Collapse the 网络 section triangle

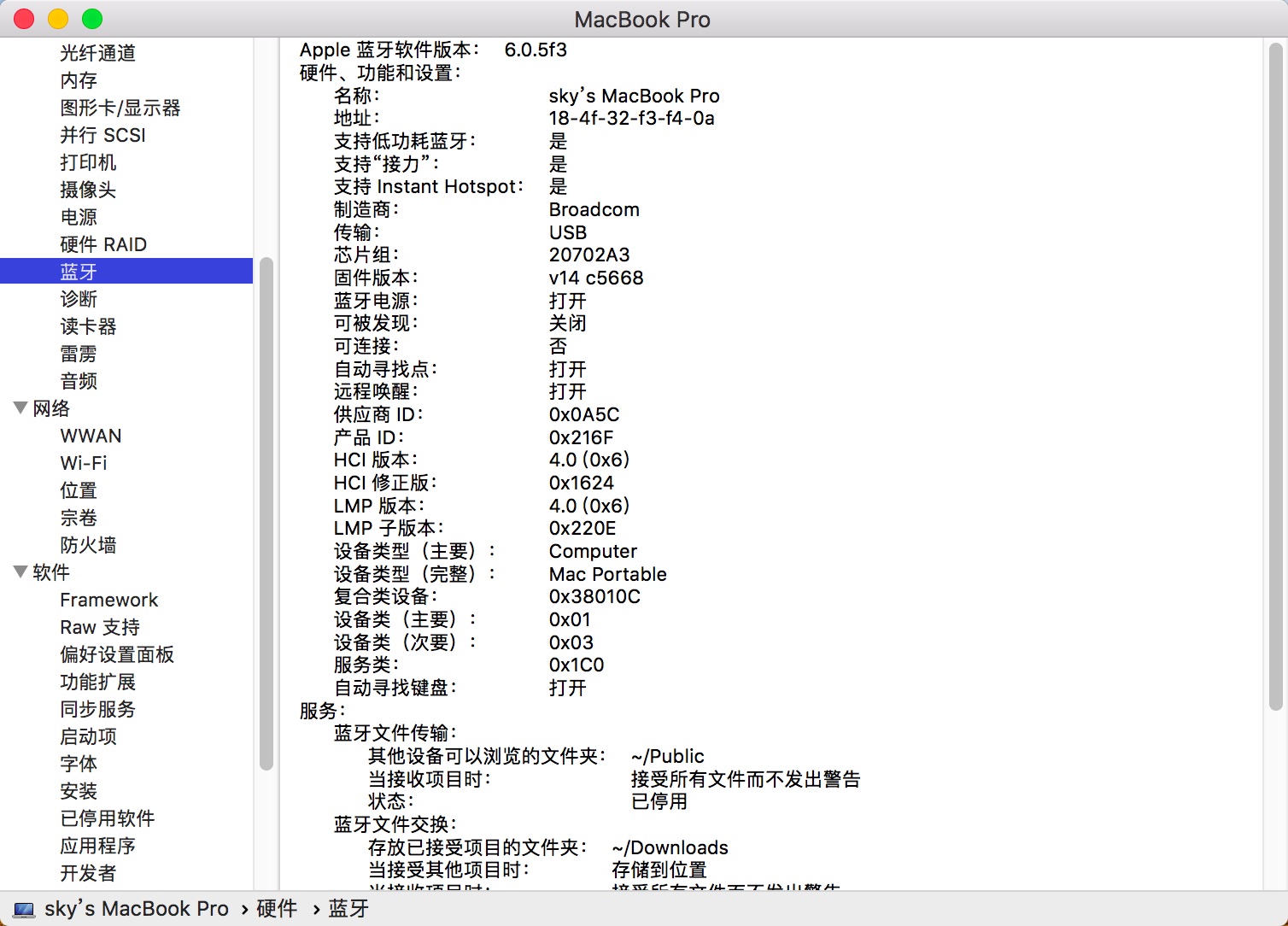[x=20, y=408]
